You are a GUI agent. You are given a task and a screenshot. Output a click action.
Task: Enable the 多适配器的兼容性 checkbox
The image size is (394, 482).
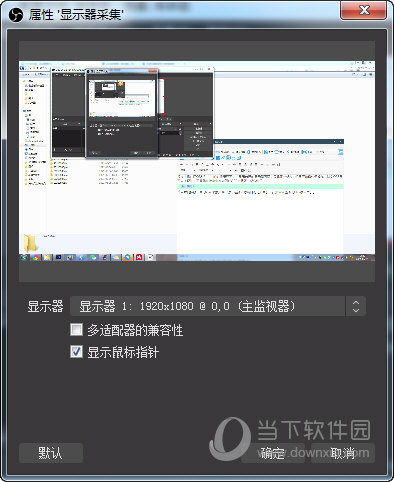77,330
